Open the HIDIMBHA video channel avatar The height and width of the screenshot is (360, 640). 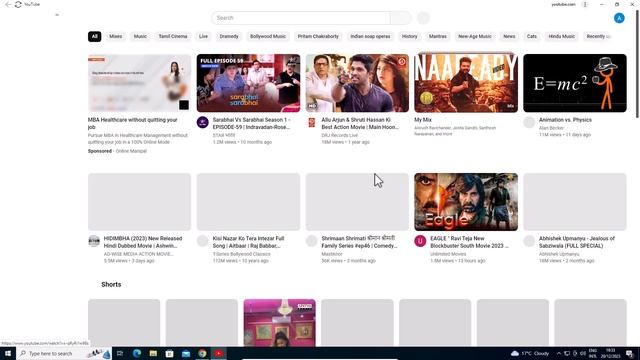(x=94, y=241)
